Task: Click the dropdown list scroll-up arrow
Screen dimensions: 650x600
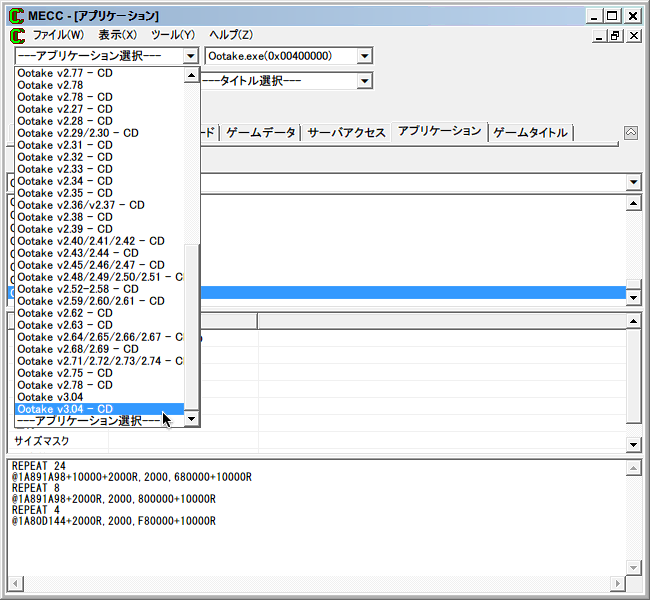Action: click(191, 75)
